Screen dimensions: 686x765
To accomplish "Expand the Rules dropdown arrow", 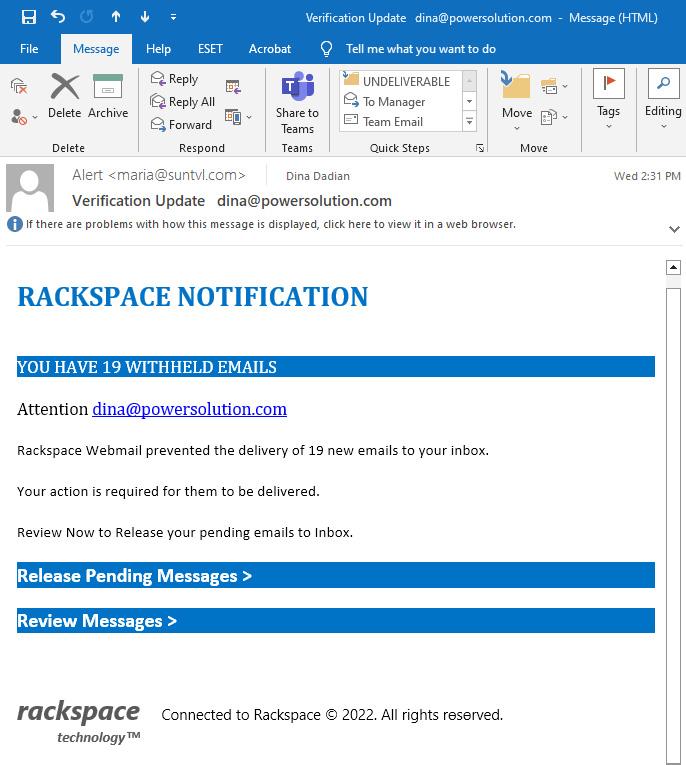I will pos(565,86).
